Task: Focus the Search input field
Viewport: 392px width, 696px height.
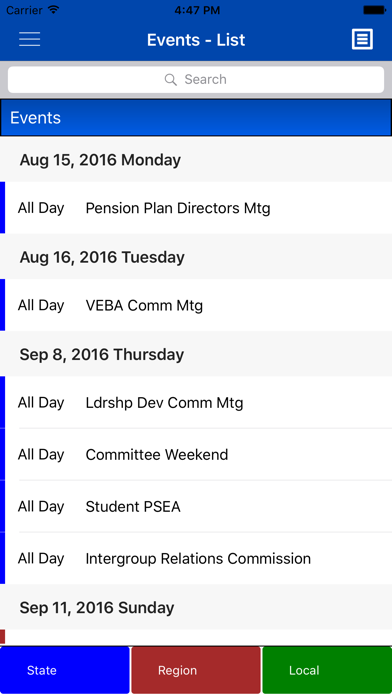Action: (196, 79)
